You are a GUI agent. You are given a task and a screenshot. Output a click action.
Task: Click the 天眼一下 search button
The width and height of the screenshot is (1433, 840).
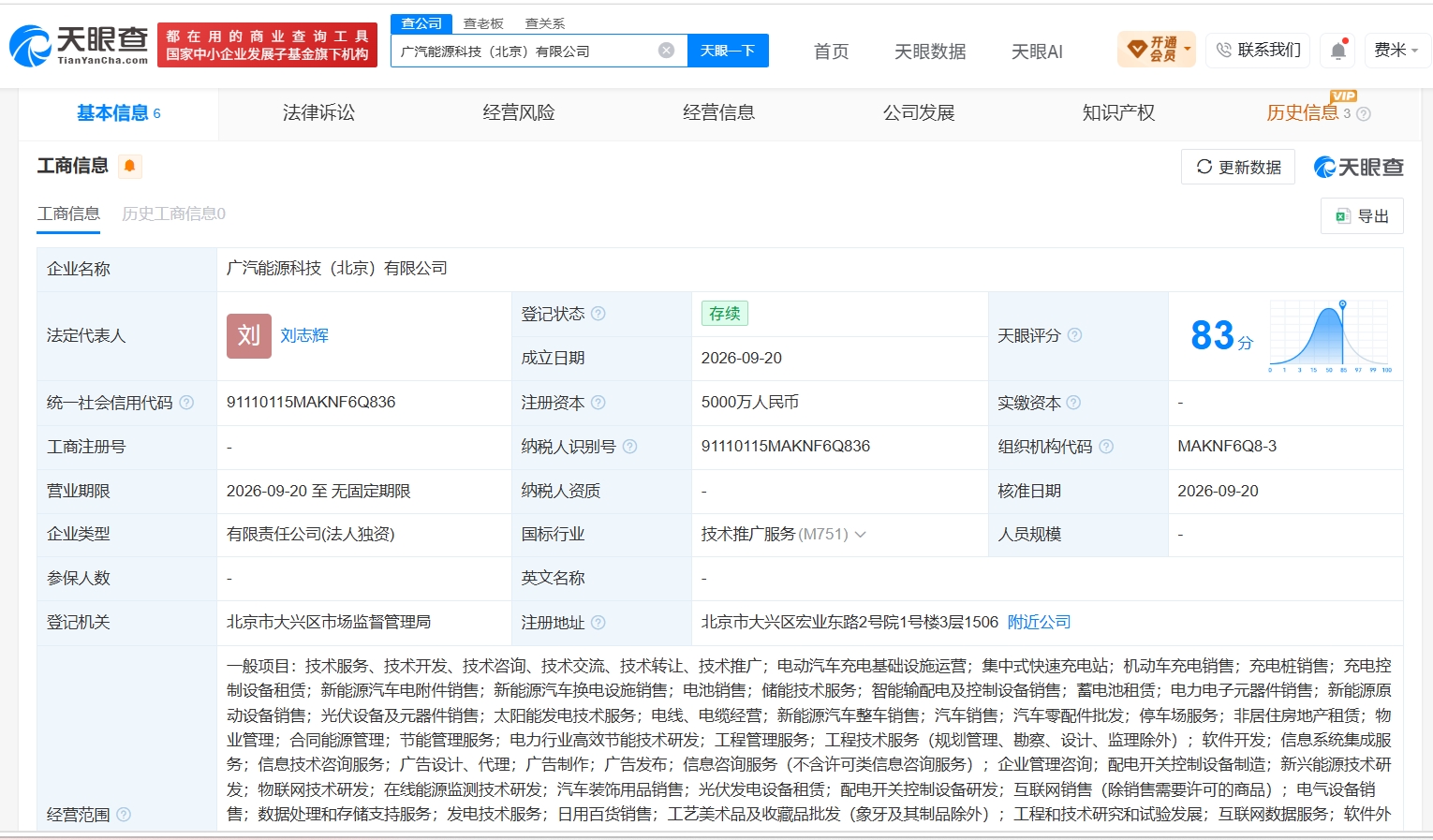(728, 51)
